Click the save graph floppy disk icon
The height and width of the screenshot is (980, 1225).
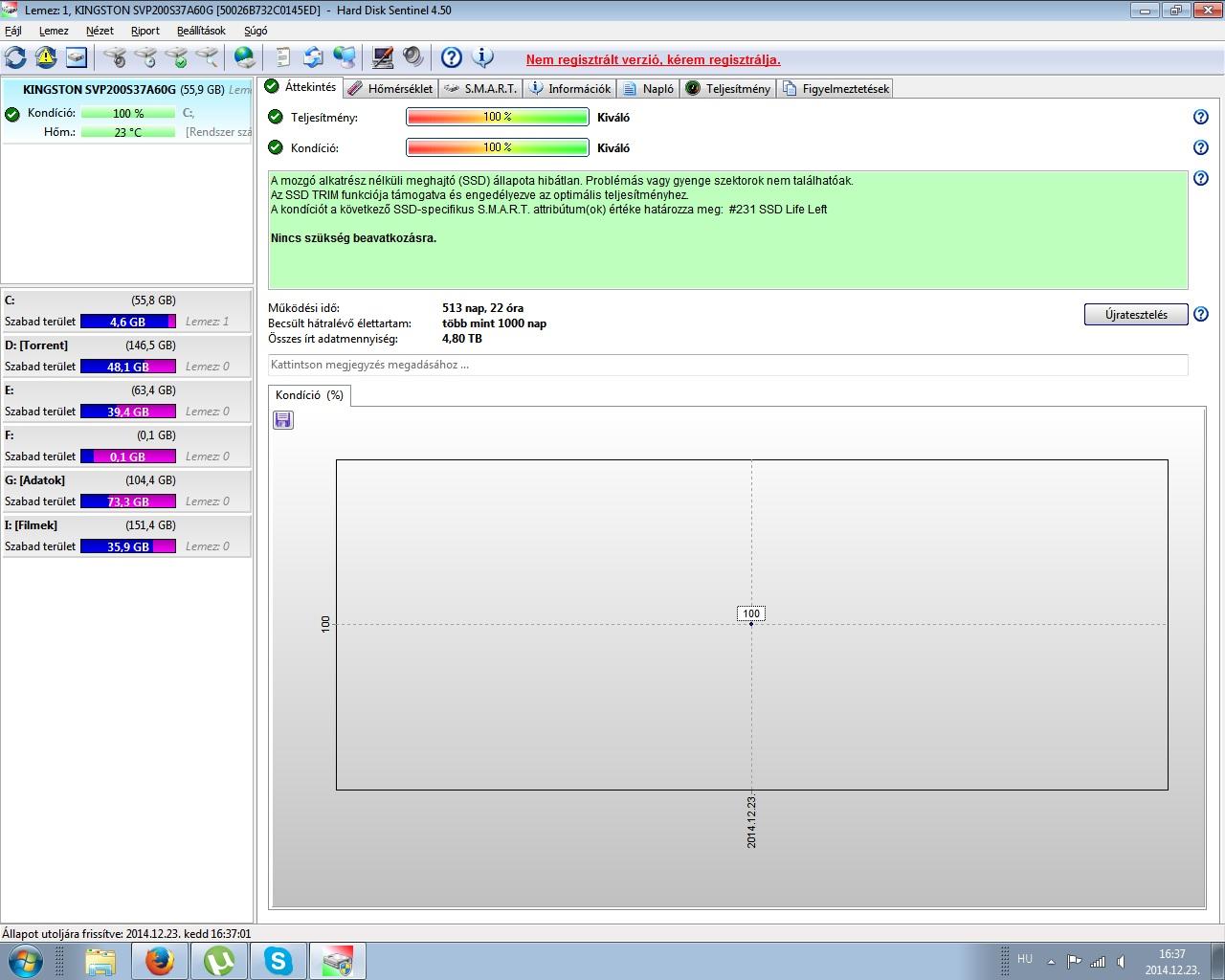pos(283,420)
